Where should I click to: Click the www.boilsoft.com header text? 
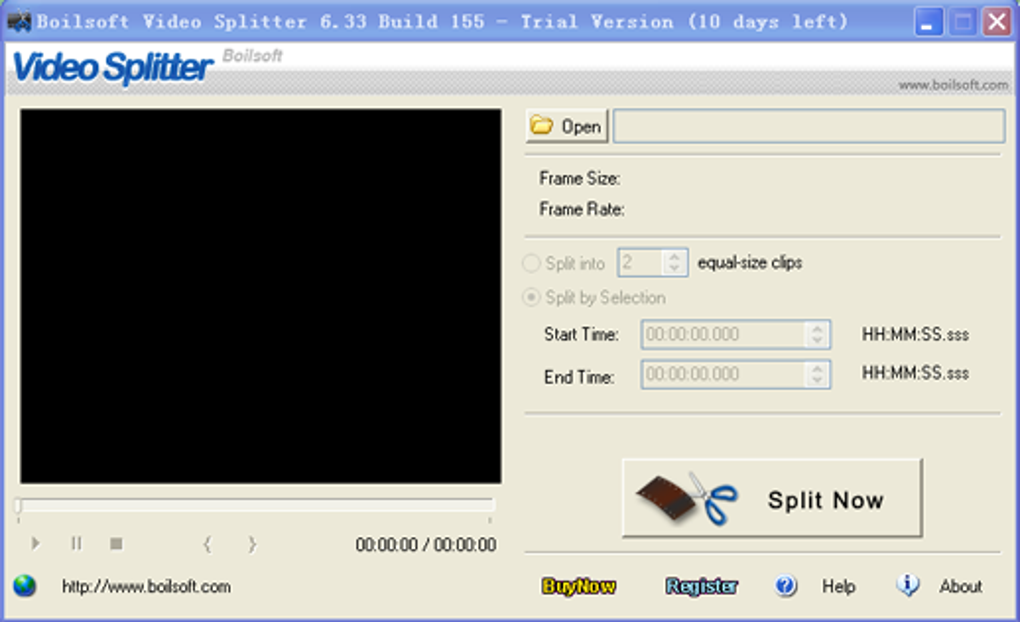coord(953,85)
